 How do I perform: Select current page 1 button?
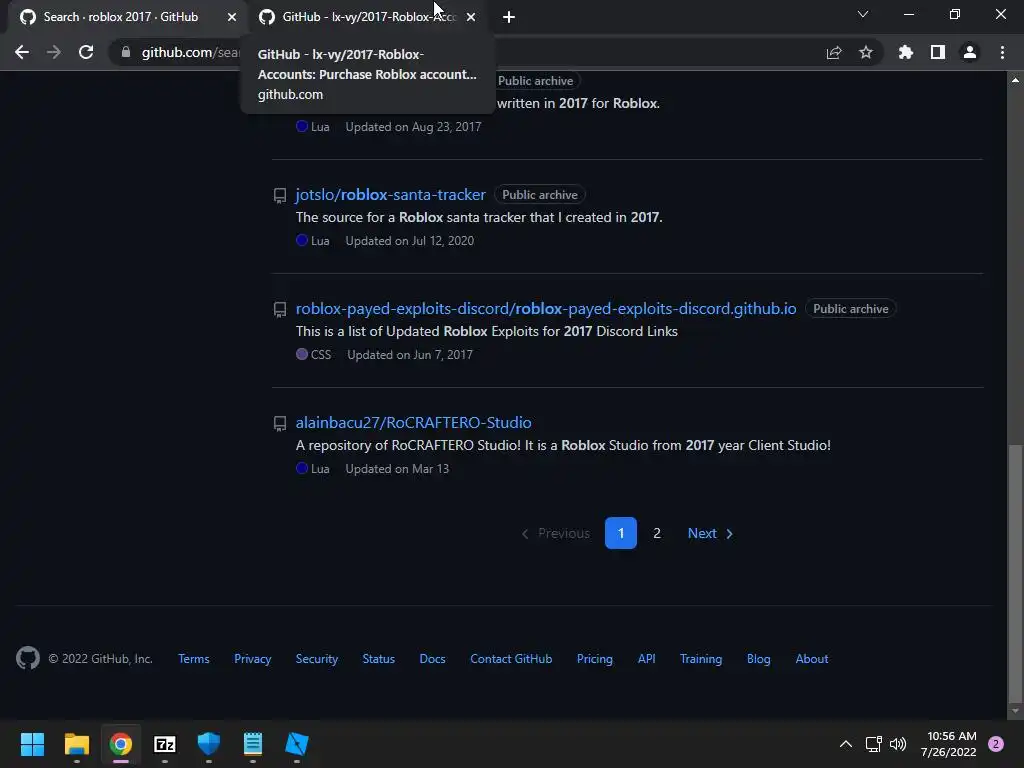[x=620, y=533]
